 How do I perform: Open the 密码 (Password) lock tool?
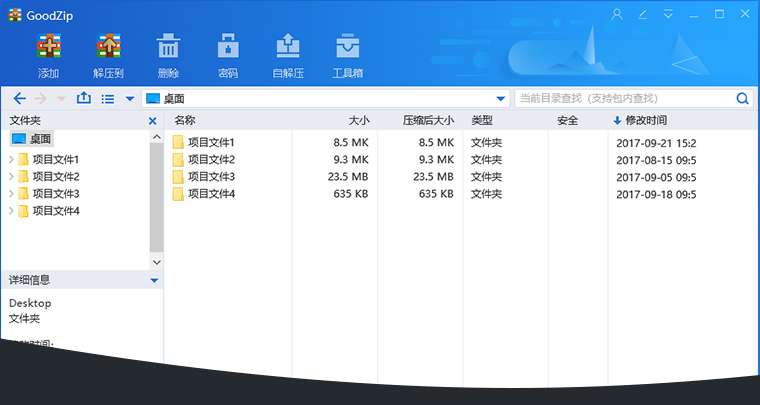pyautogui.click(x=228, y=49)
